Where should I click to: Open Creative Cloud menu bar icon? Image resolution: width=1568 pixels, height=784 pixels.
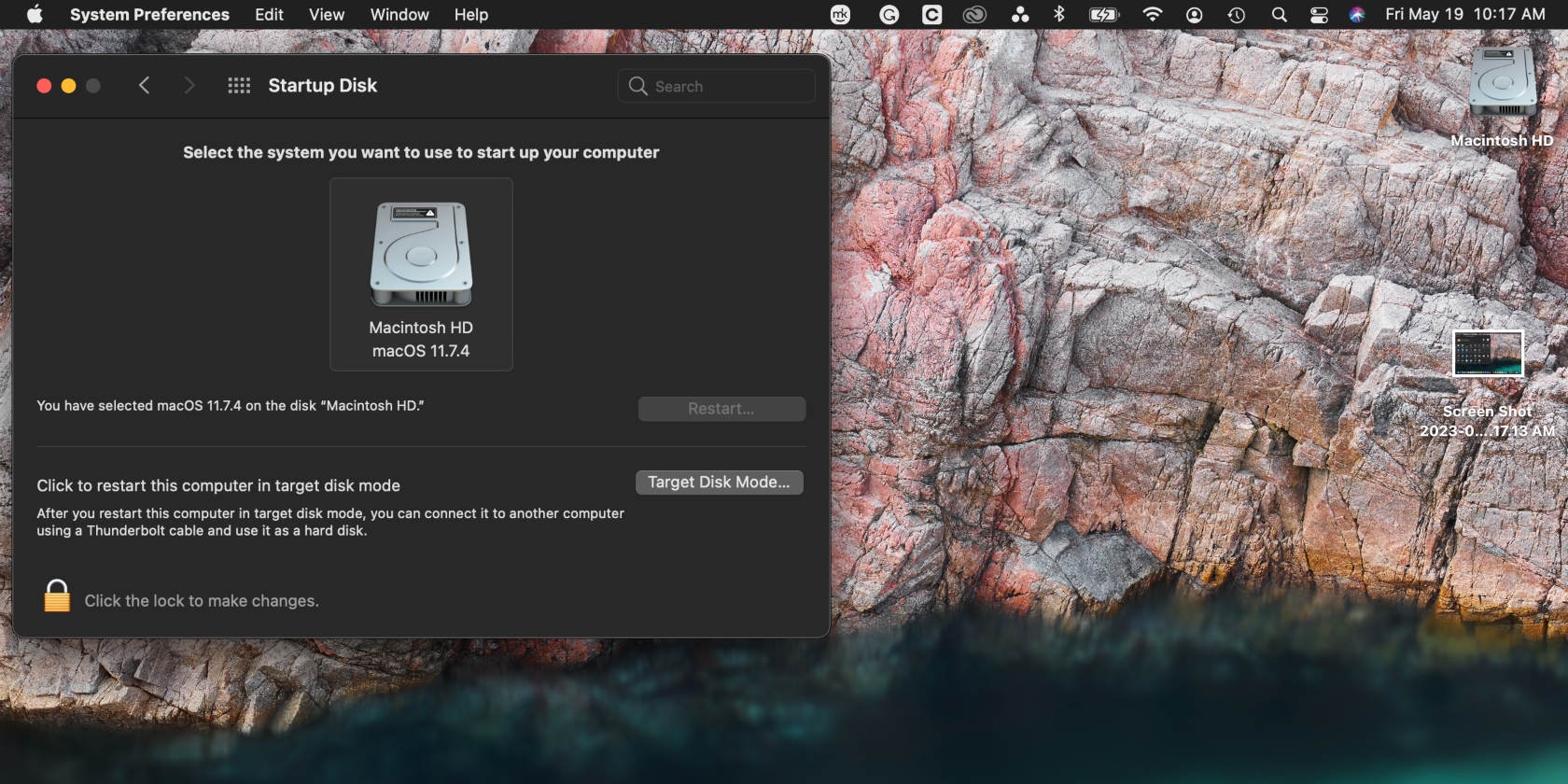[974, 14]
